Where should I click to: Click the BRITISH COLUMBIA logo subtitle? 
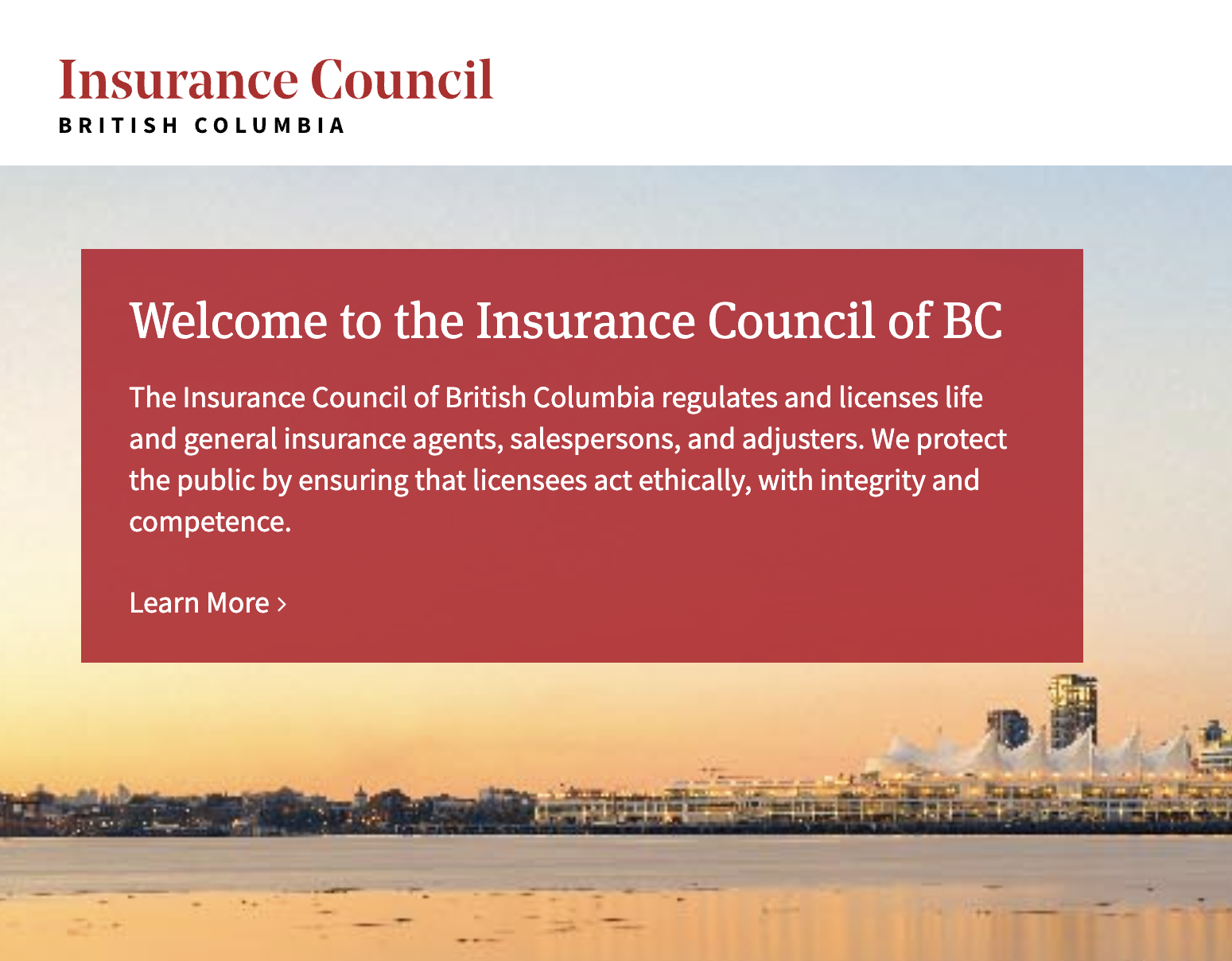(x=202, y=126)
